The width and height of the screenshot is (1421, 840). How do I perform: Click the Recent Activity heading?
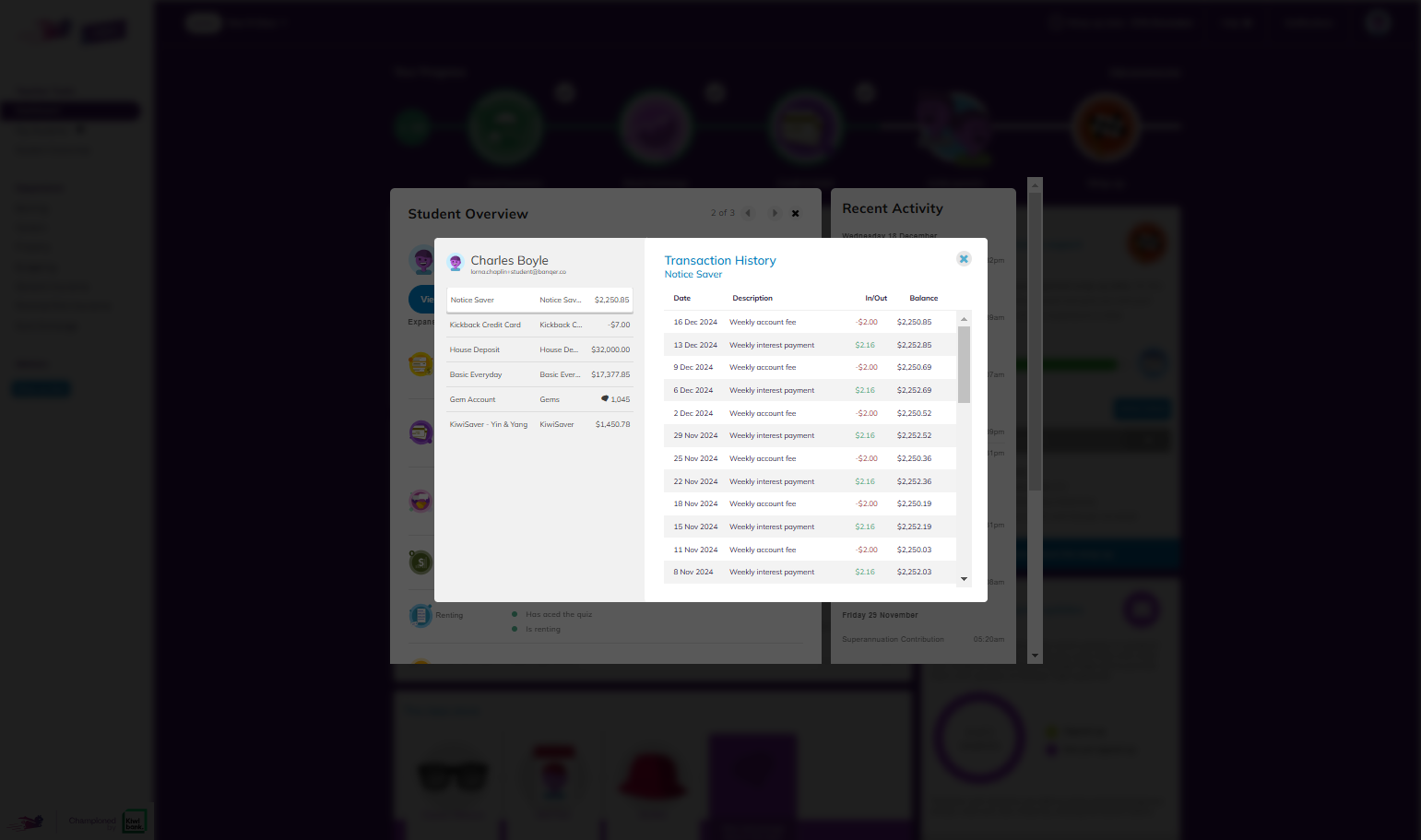(893, 209)
